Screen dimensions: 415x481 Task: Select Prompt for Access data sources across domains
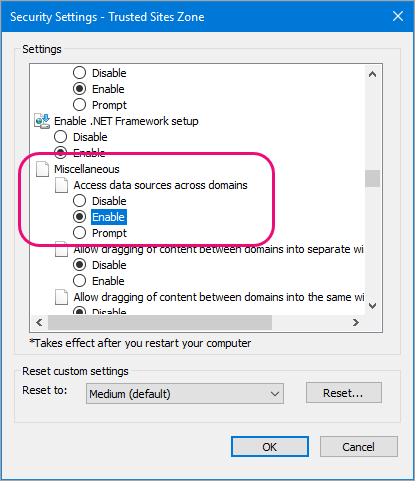point(79,233)
